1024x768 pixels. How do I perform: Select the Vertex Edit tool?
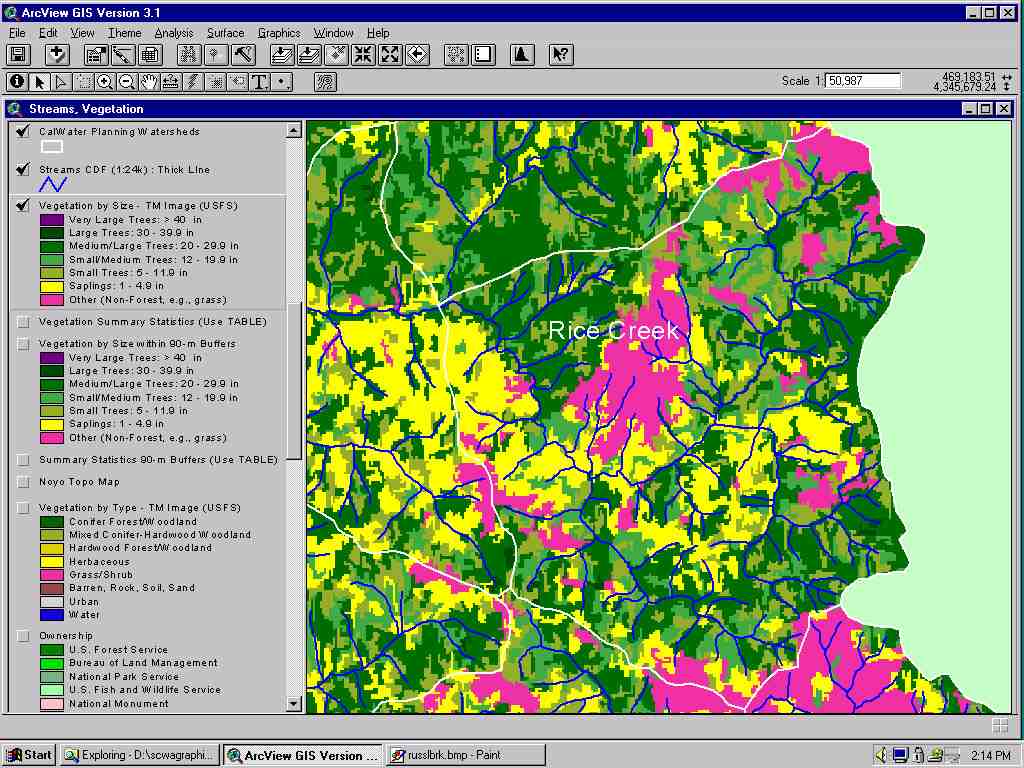pyautogui.click(x=61, y=82)
